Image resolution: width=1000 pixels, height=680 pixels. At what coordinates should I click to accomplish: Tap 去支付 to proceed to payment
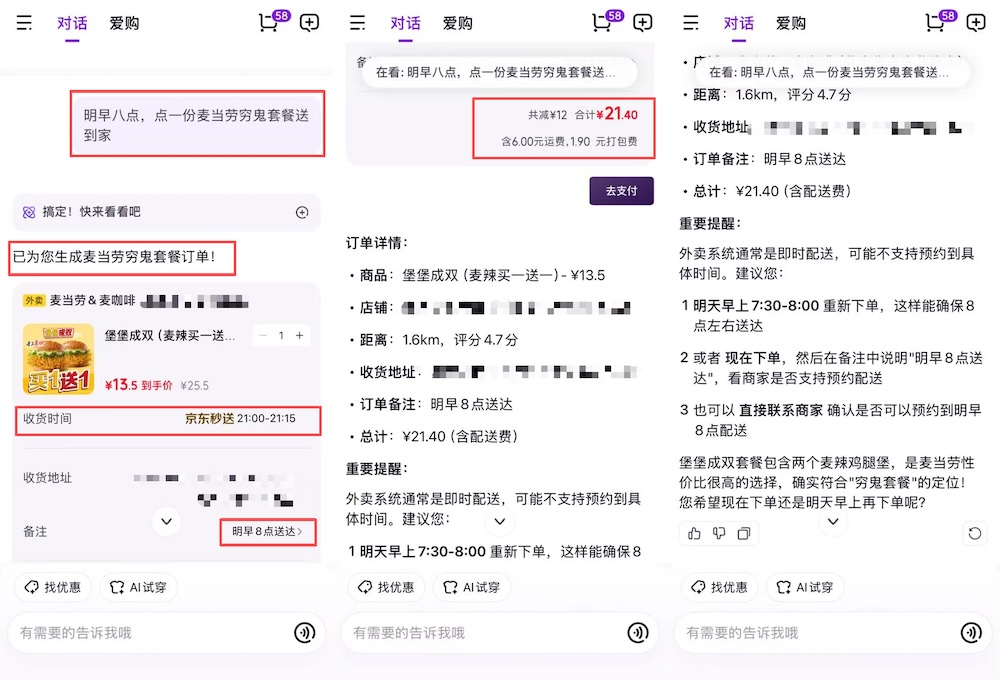[621, 191]
